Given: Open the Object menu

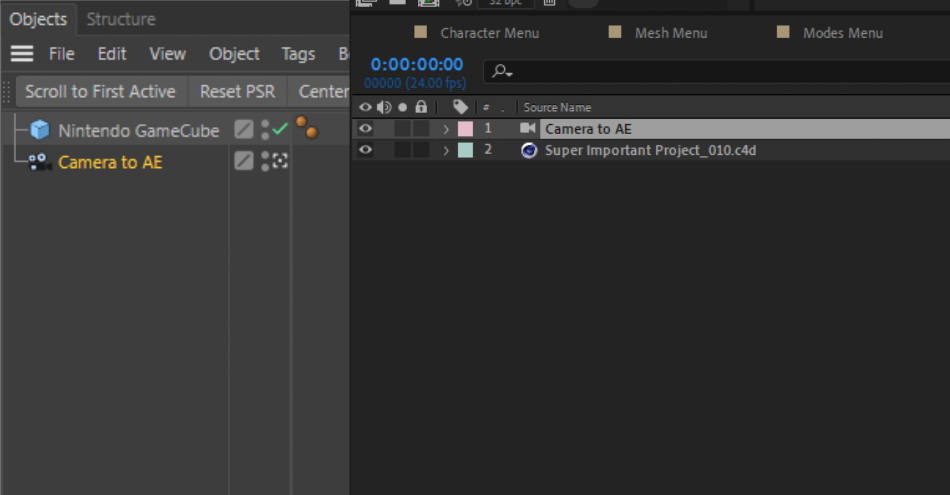Looking at the screenshot, I should point(234,54).
